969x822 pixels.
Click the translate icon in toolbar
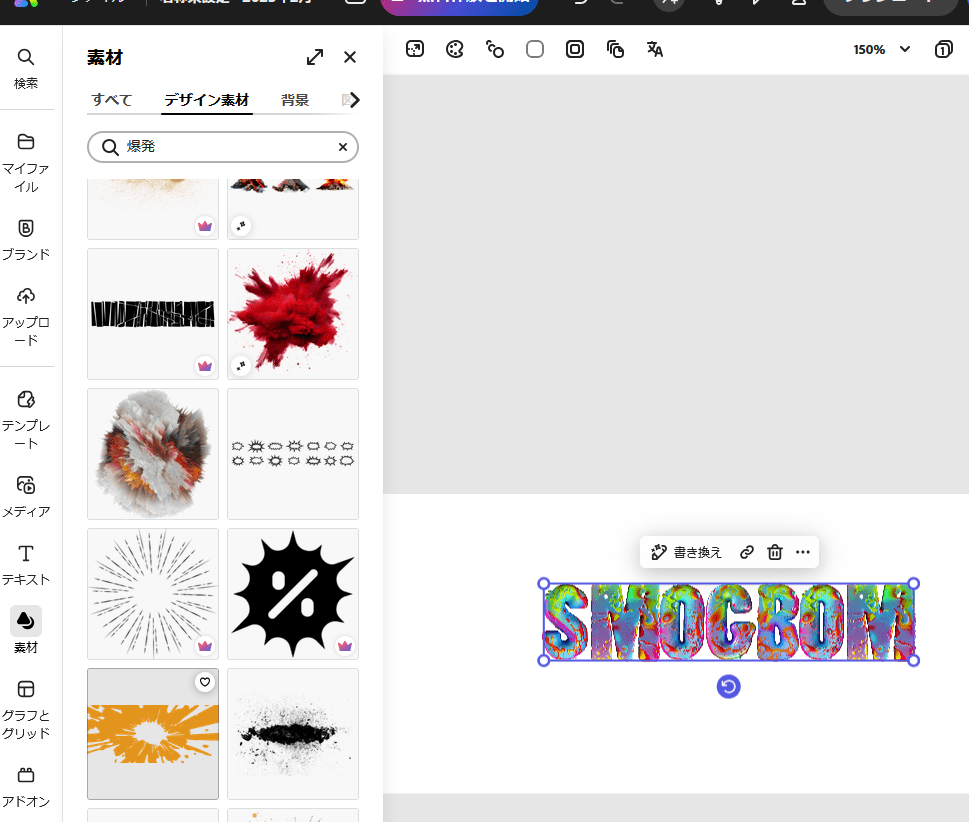coord(655,49)
